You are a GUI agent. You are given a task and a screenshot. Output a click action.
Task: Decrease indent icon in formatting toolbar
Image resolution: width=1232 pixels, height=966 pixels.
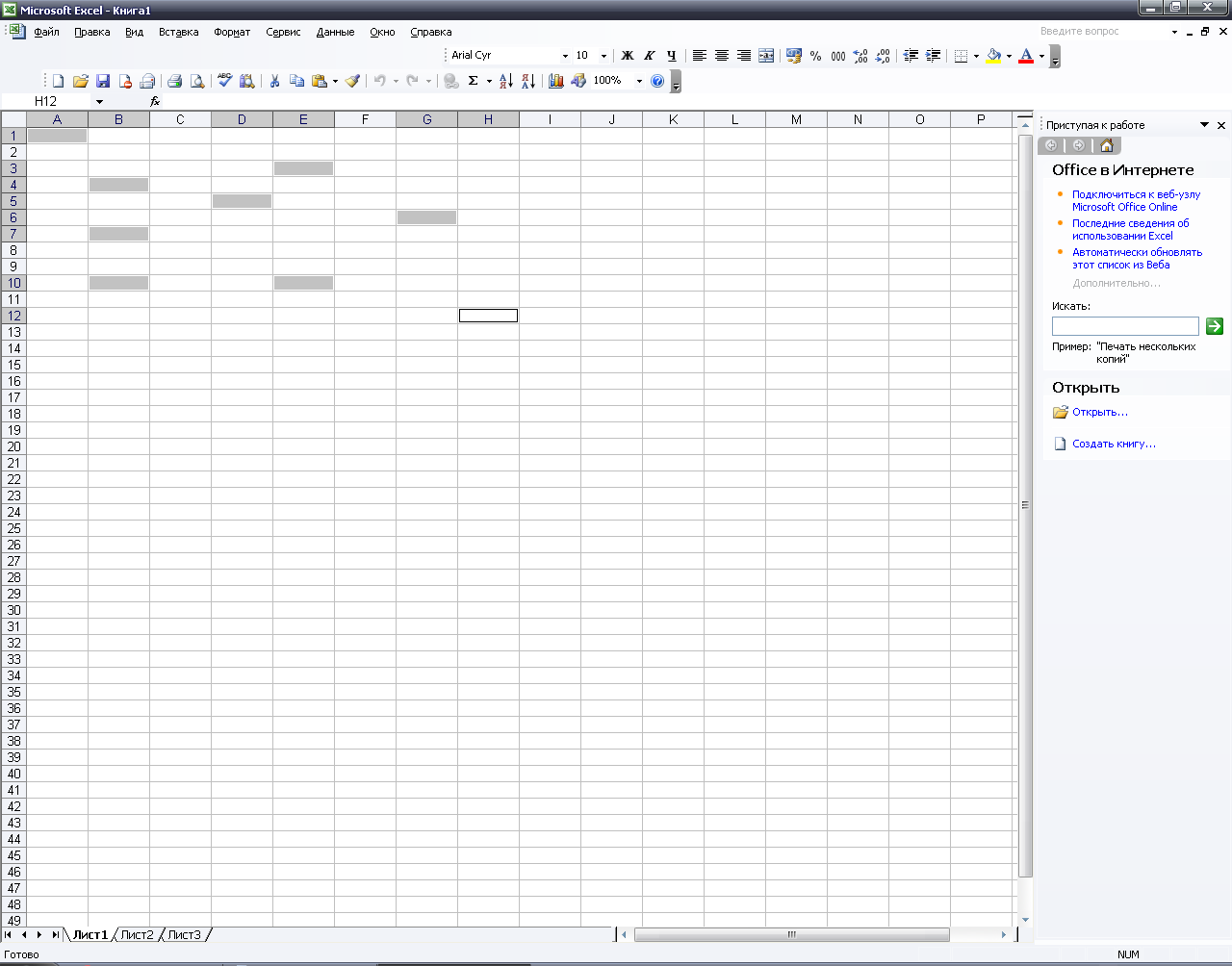coord(911,56)
